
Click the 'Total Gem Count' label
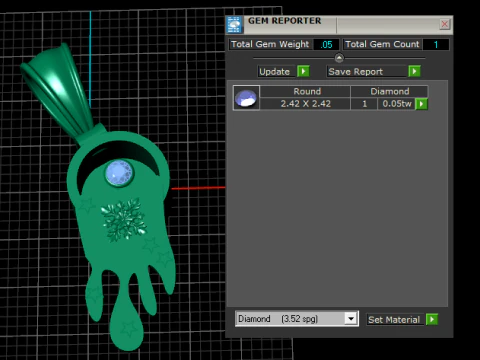click(x=382, y=44)
